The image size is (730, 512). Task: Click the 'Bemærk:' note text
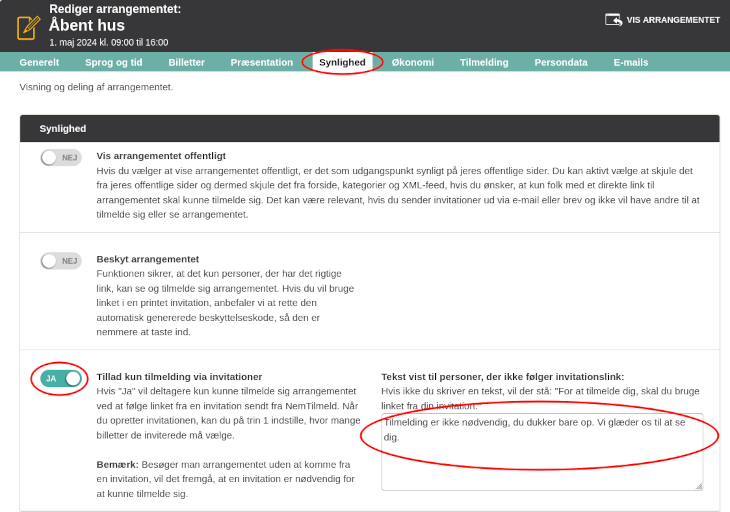117,465
